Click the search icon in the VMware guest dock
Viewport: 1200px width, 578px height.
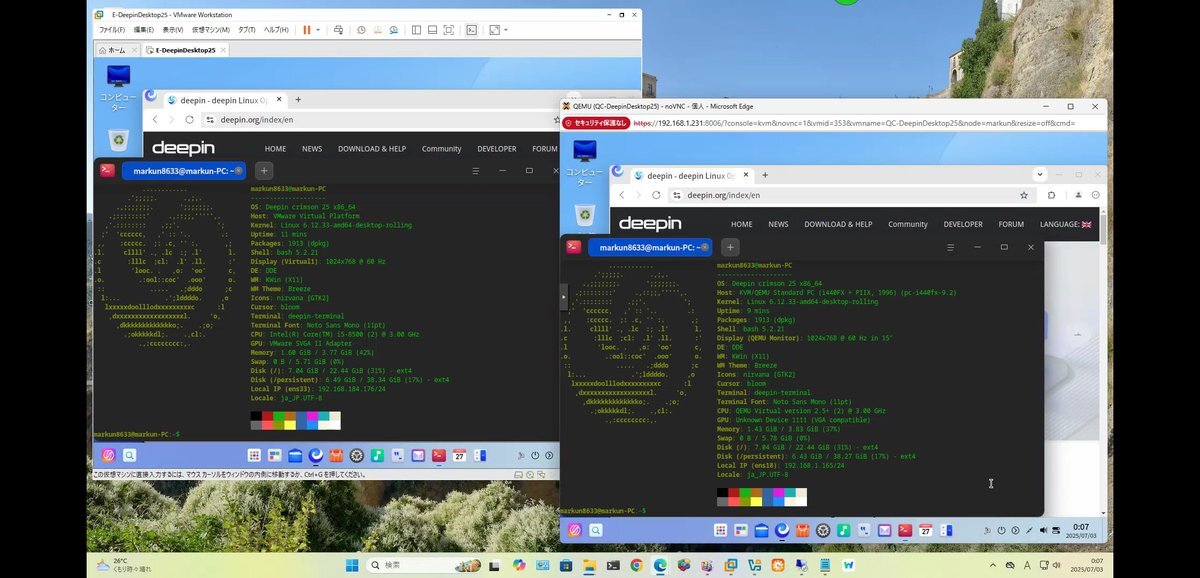pyautogui.click(x=129, y=455)
